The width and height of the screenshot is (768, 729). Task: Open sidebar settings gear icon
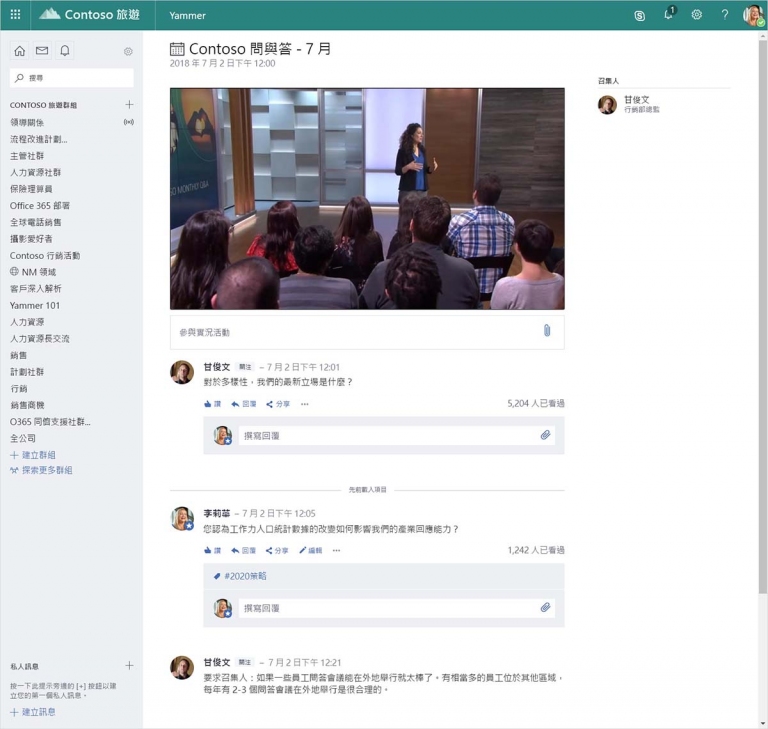click(x=128, y=51)
